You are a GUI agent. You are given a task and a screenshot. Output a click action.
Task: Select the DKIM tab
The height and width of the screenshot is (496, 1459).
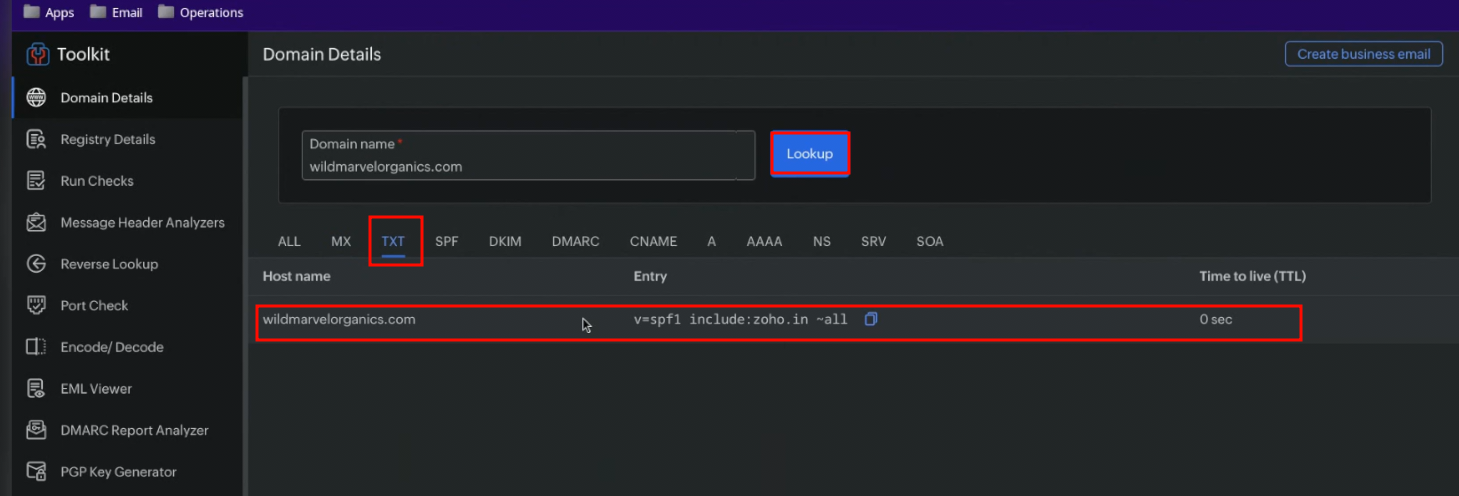pyautogui.click(x=505, y=241)
